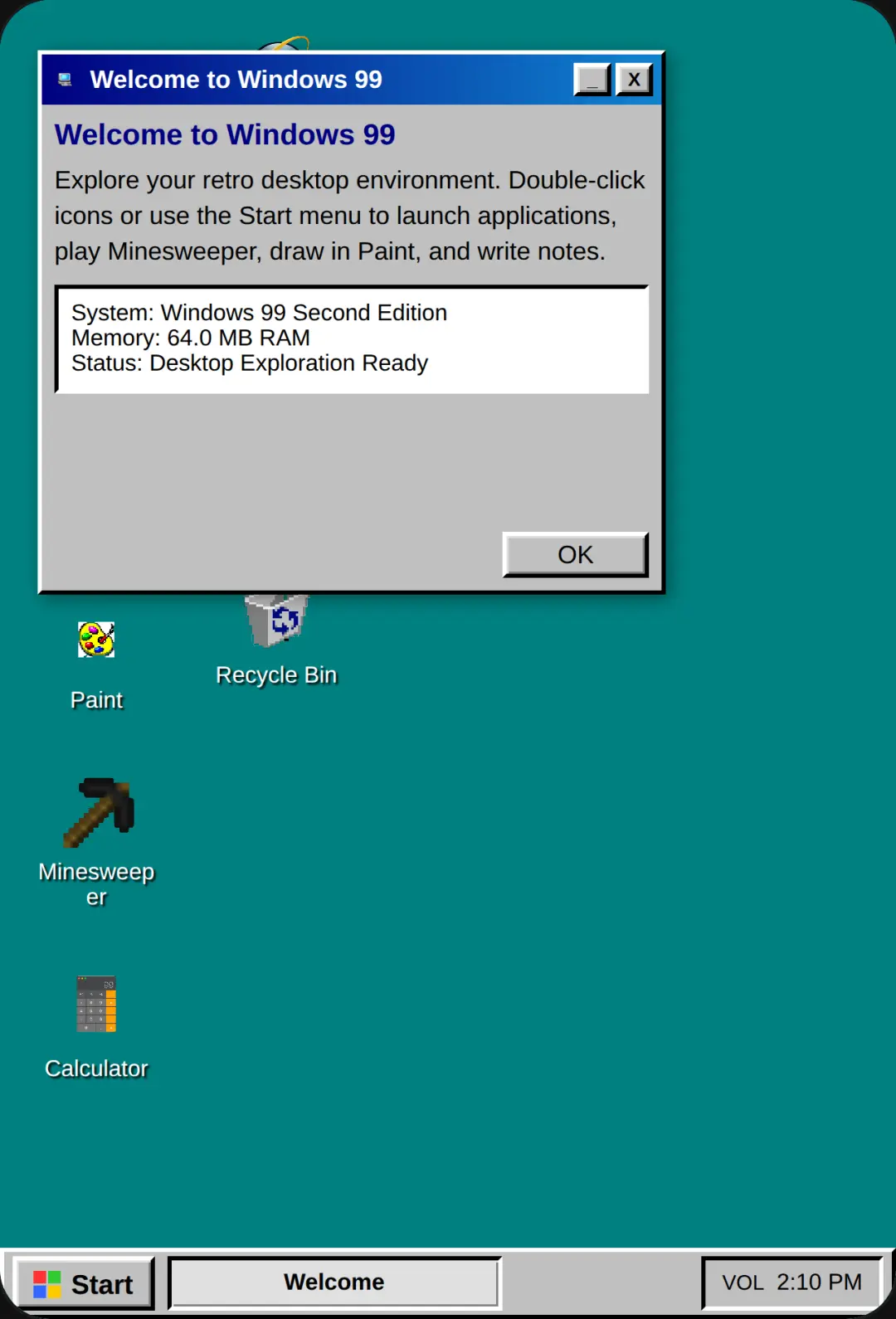Minimize the Welcome to Windows 99 window
This screenshot has width=896, height=1319.
point(592,80)
